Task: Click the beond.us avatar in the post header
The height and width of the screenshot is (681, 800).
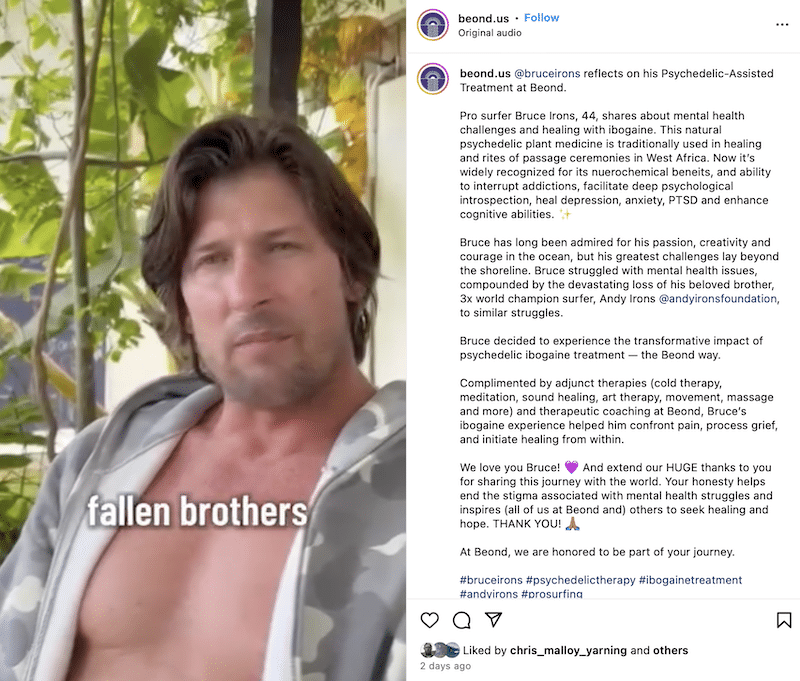Action: click(x=433, y=24)
